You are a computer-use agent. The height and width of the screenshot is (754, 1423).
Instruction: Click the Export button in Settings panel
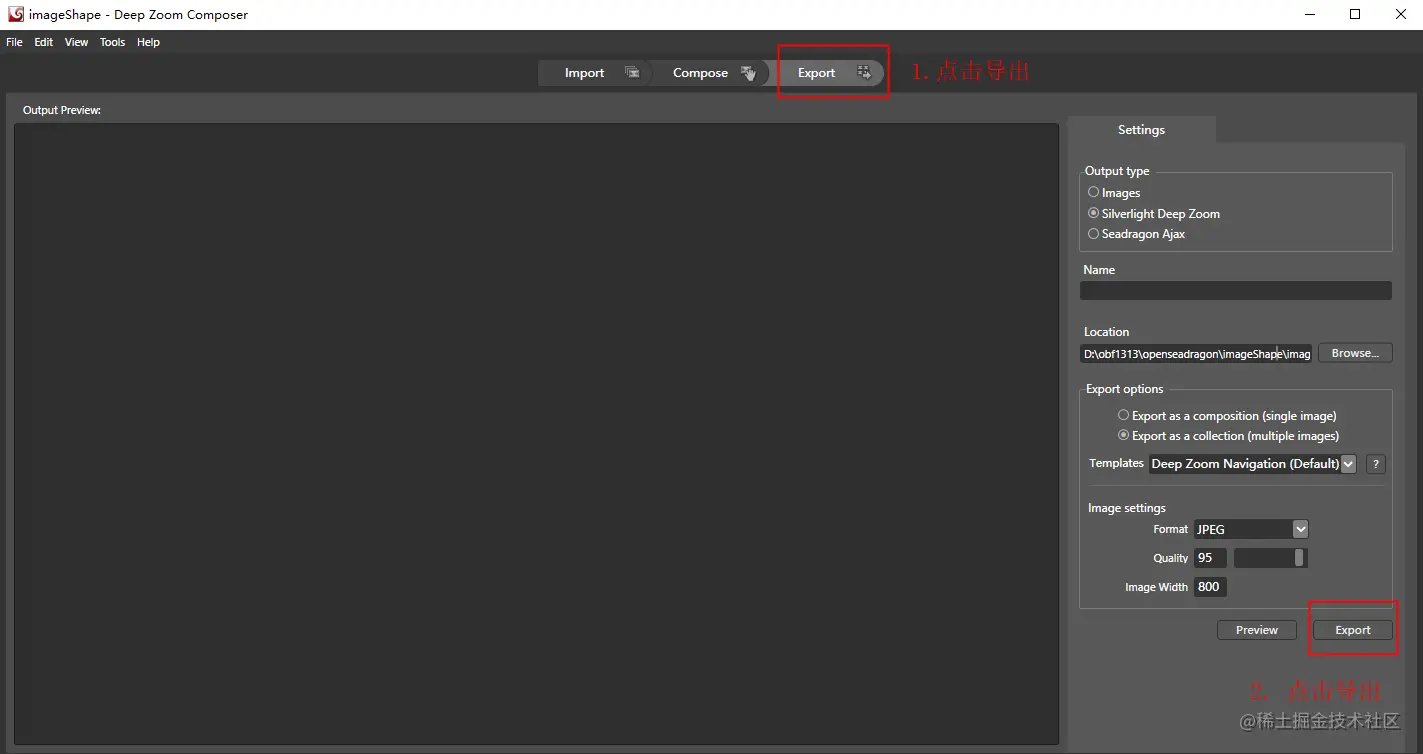click(1353, 630)
